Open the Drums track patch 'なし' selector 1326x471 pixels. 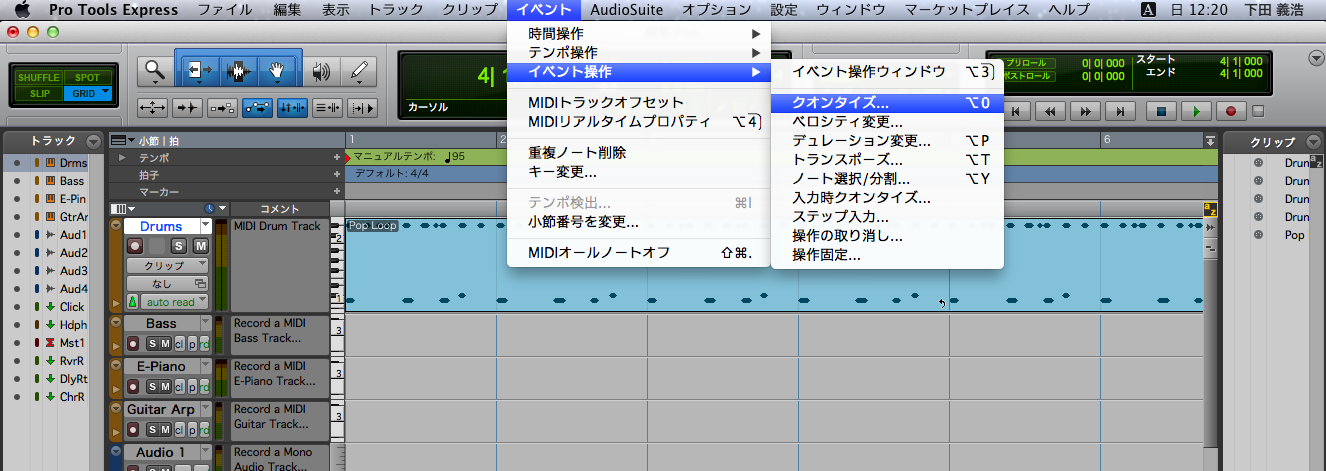(167, 284)
